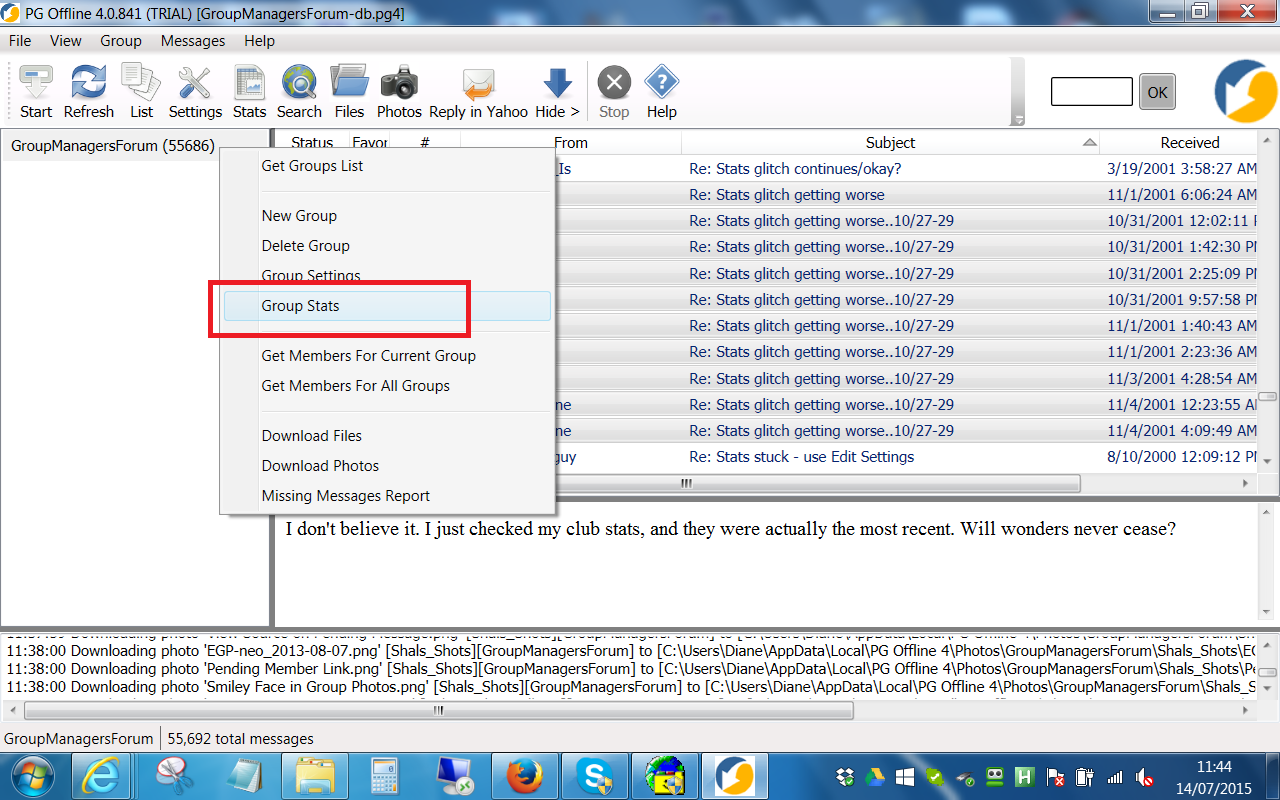Click the message body text pane

(x=767, y=563)
